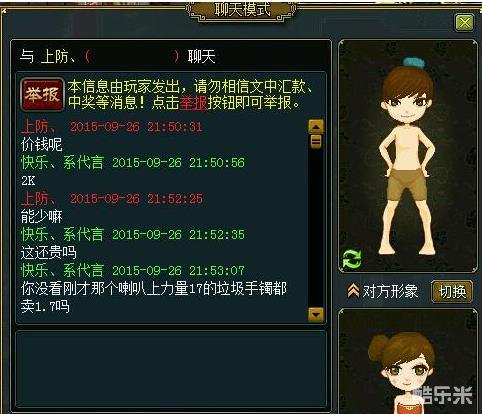Image resolution: width=482 pixels, height=414 pixels.
Task: Click name 快乐、系代言 at 21:53:07
Action: (x=62, y=271)
